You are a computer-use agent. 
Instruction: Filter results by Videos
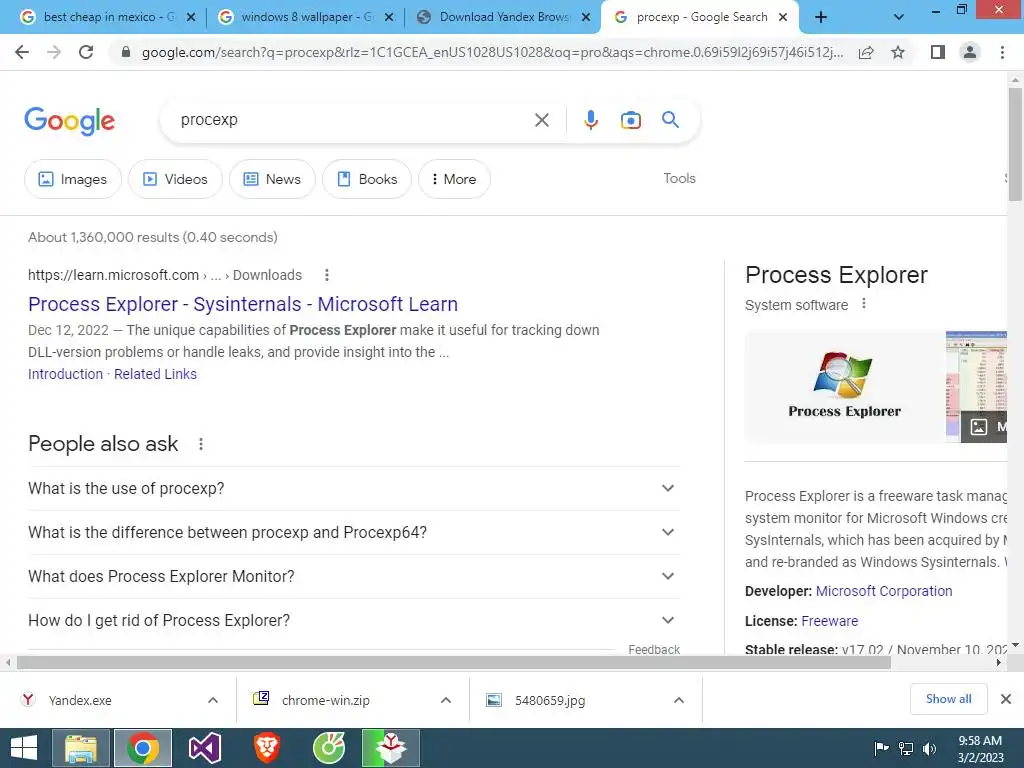[175, 179]
